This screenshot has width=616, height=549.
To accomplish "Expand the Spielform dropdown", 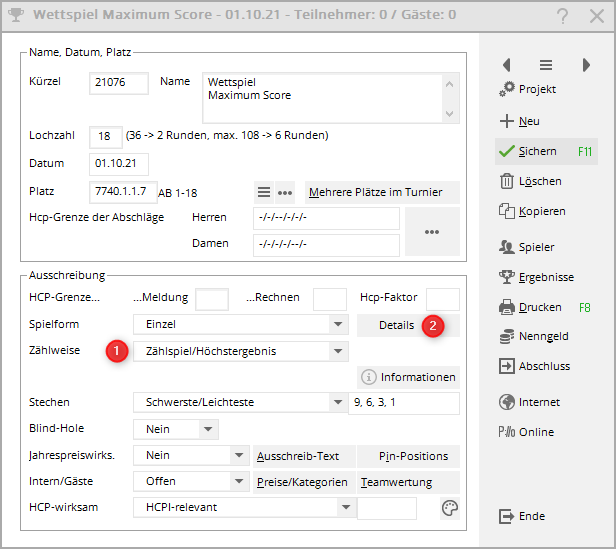I will tap(339, 325).
